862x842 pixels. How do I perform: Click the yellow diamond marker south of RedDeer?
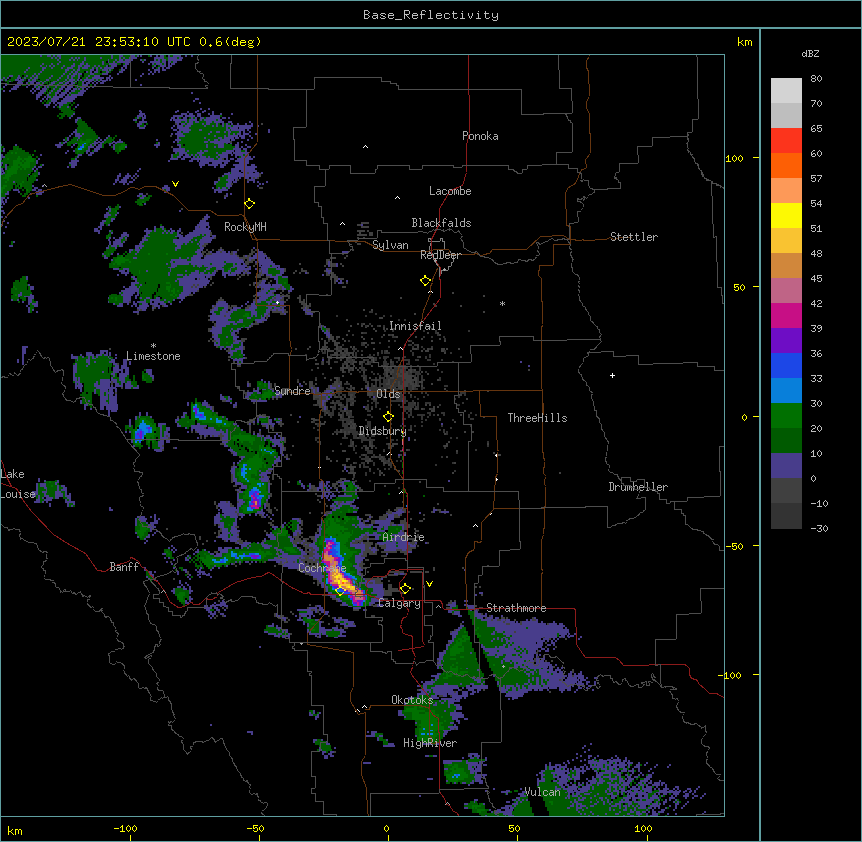pos(426,281)
